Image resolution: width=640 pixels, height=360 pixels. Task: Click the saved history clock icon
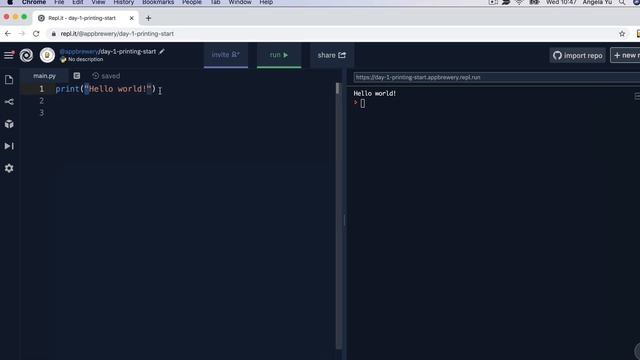[x=96, y=76]
